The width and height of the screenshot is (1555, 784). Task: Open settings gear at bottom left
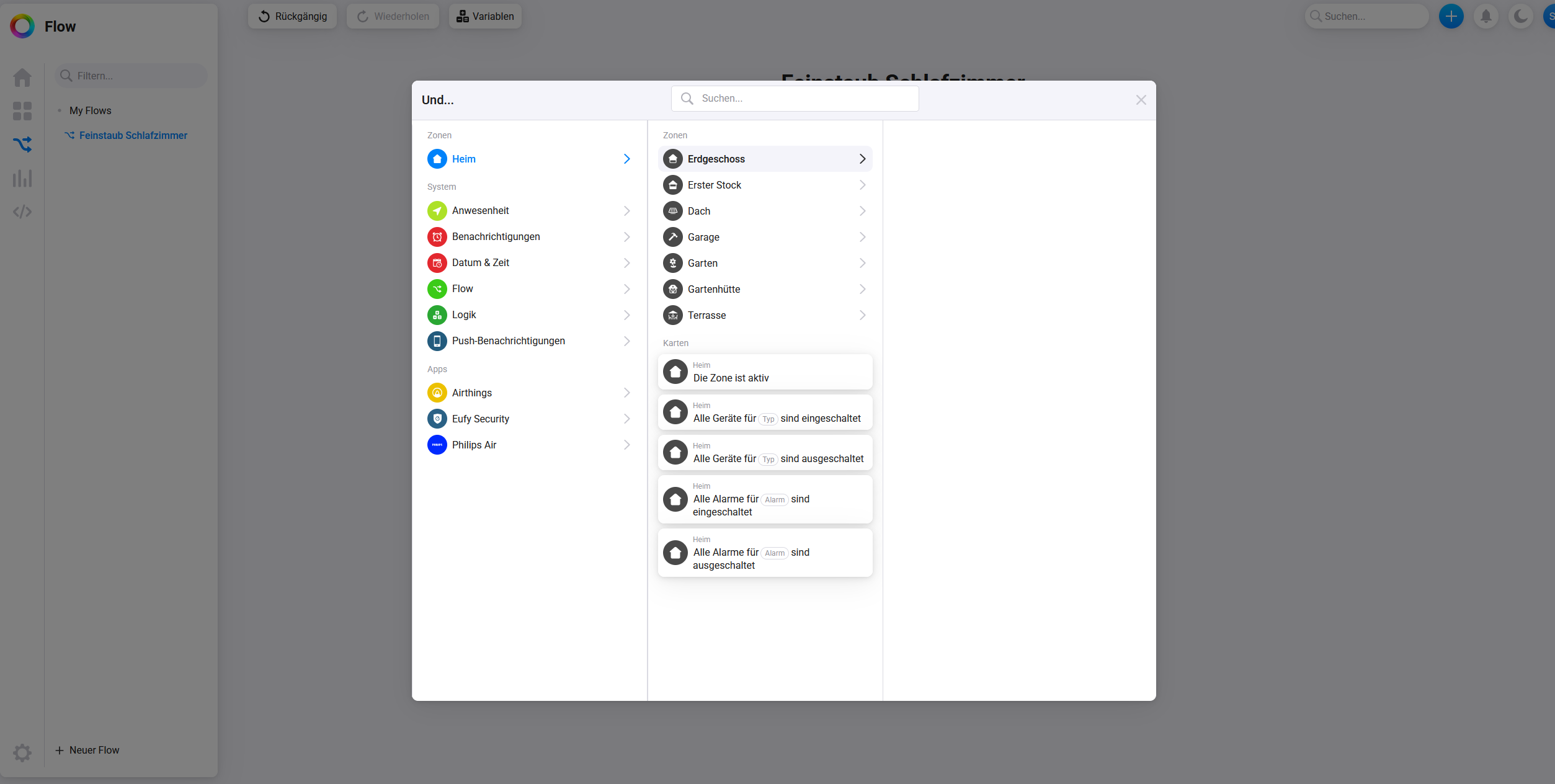[x=22, y=752]
